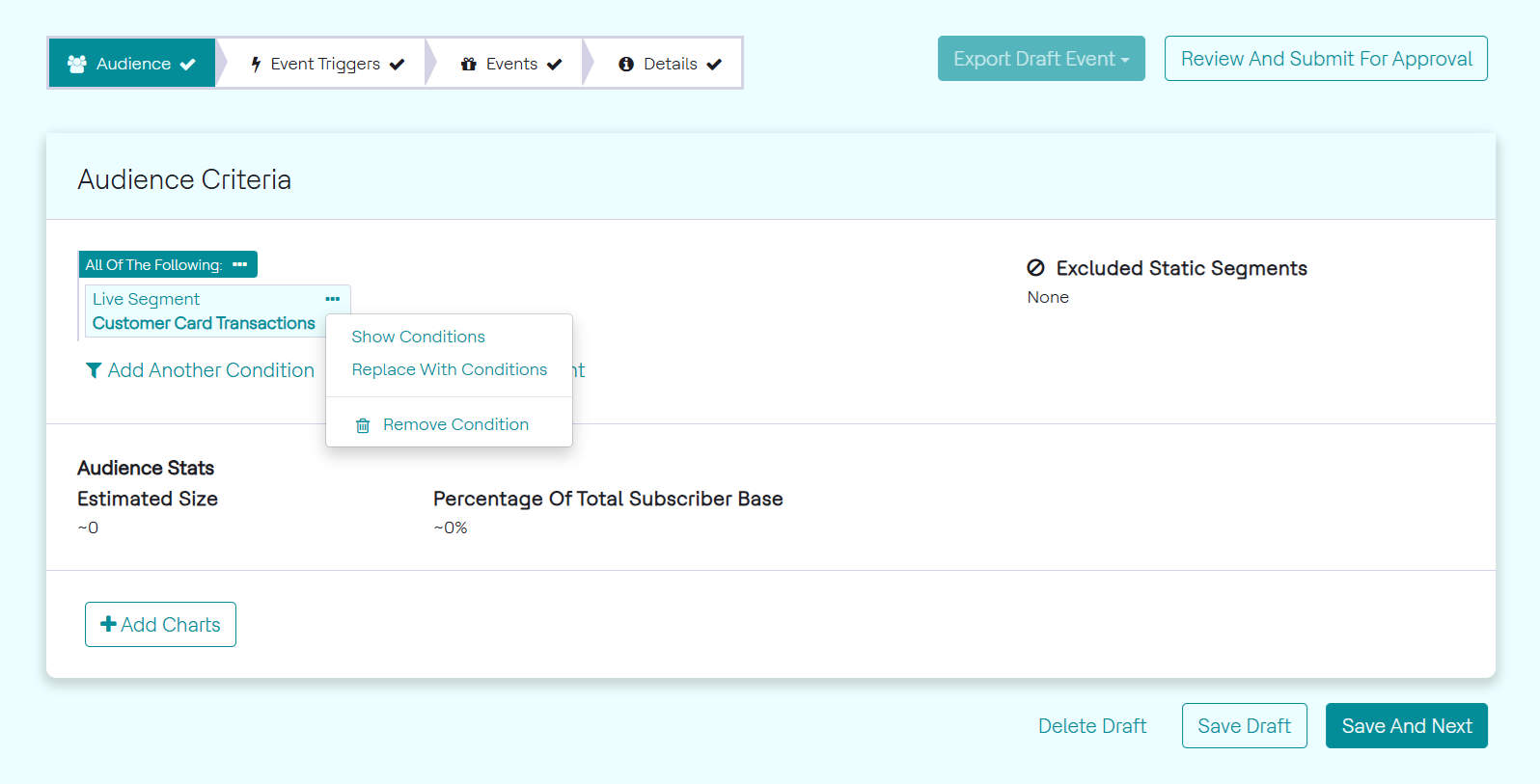
Task: Click the Details info circle icon
Action: 626,64
